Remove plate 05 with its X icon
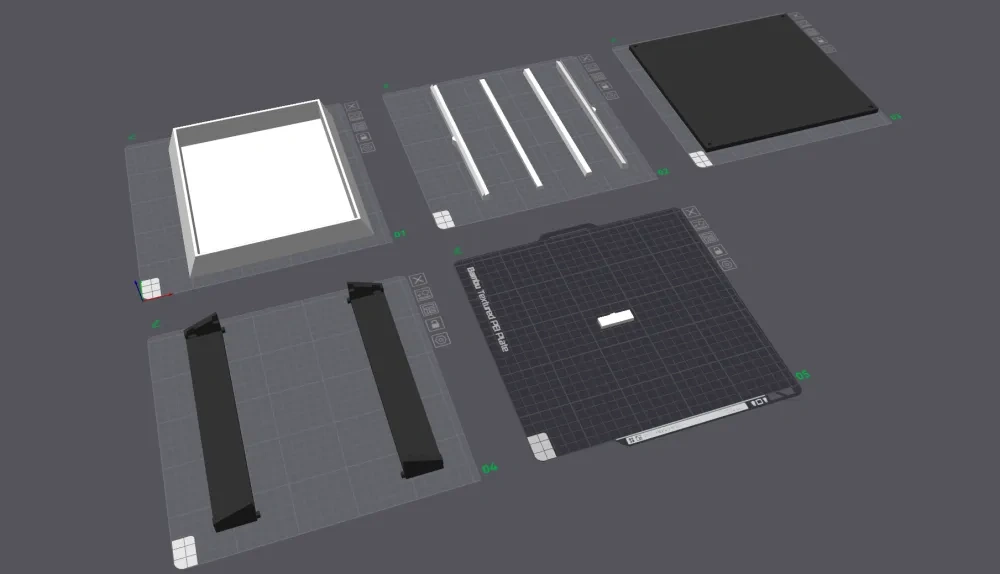Screen dimensions: 1000x574 click(x=690, y=213)
